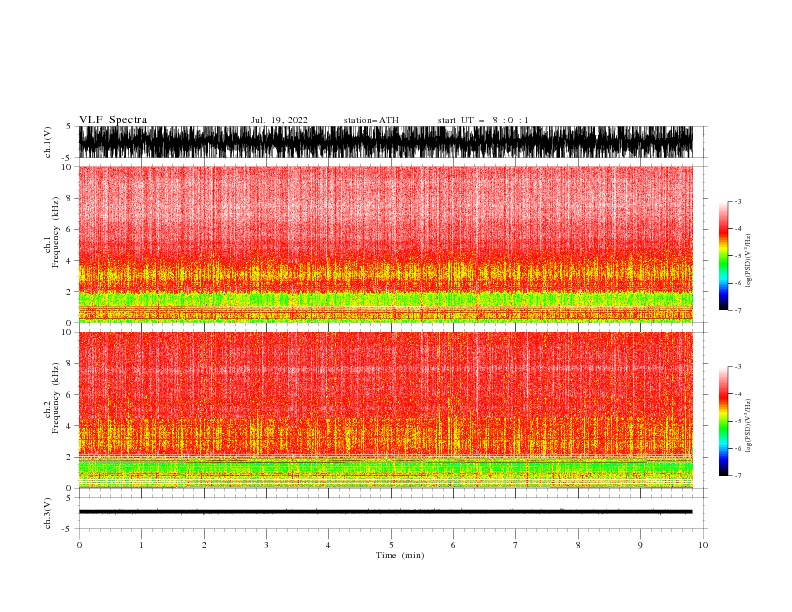Click the "4" frequency tick of ch.2 spectrogram
Screen dimensions: 792x612
69,426
